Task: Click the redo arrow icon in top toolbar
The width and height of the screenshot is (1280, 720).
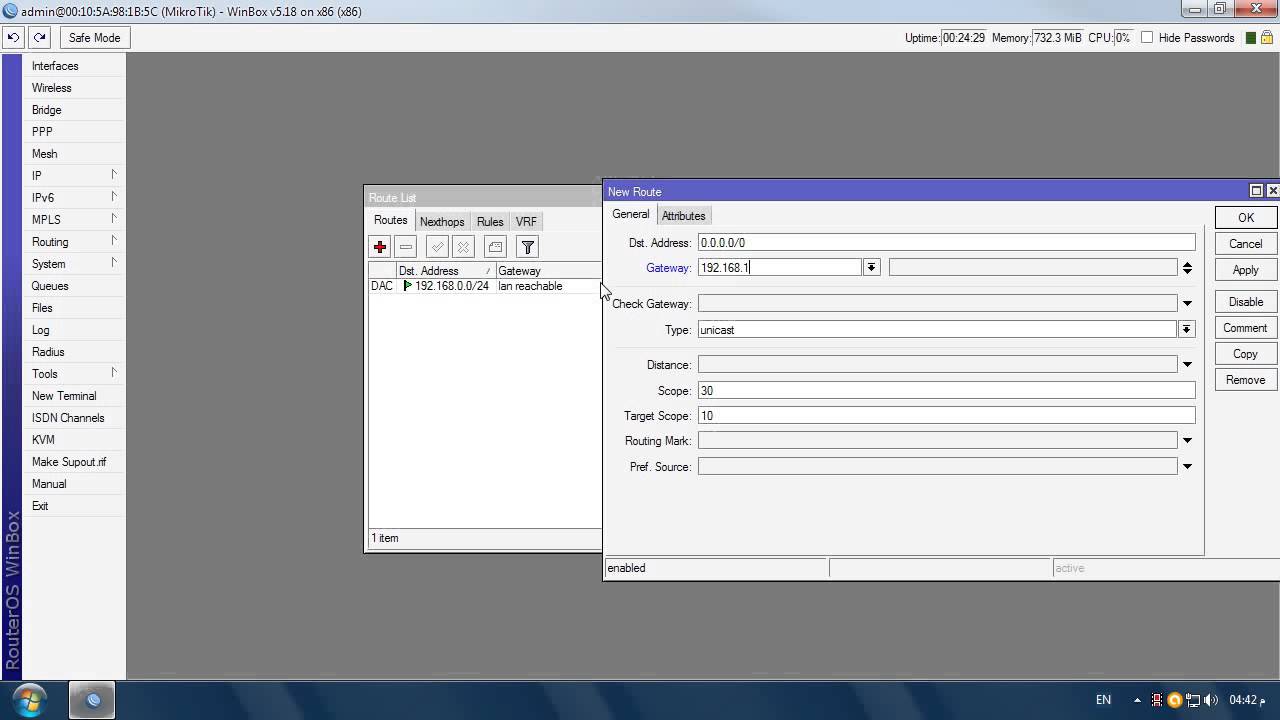Action: pos(39,38)
